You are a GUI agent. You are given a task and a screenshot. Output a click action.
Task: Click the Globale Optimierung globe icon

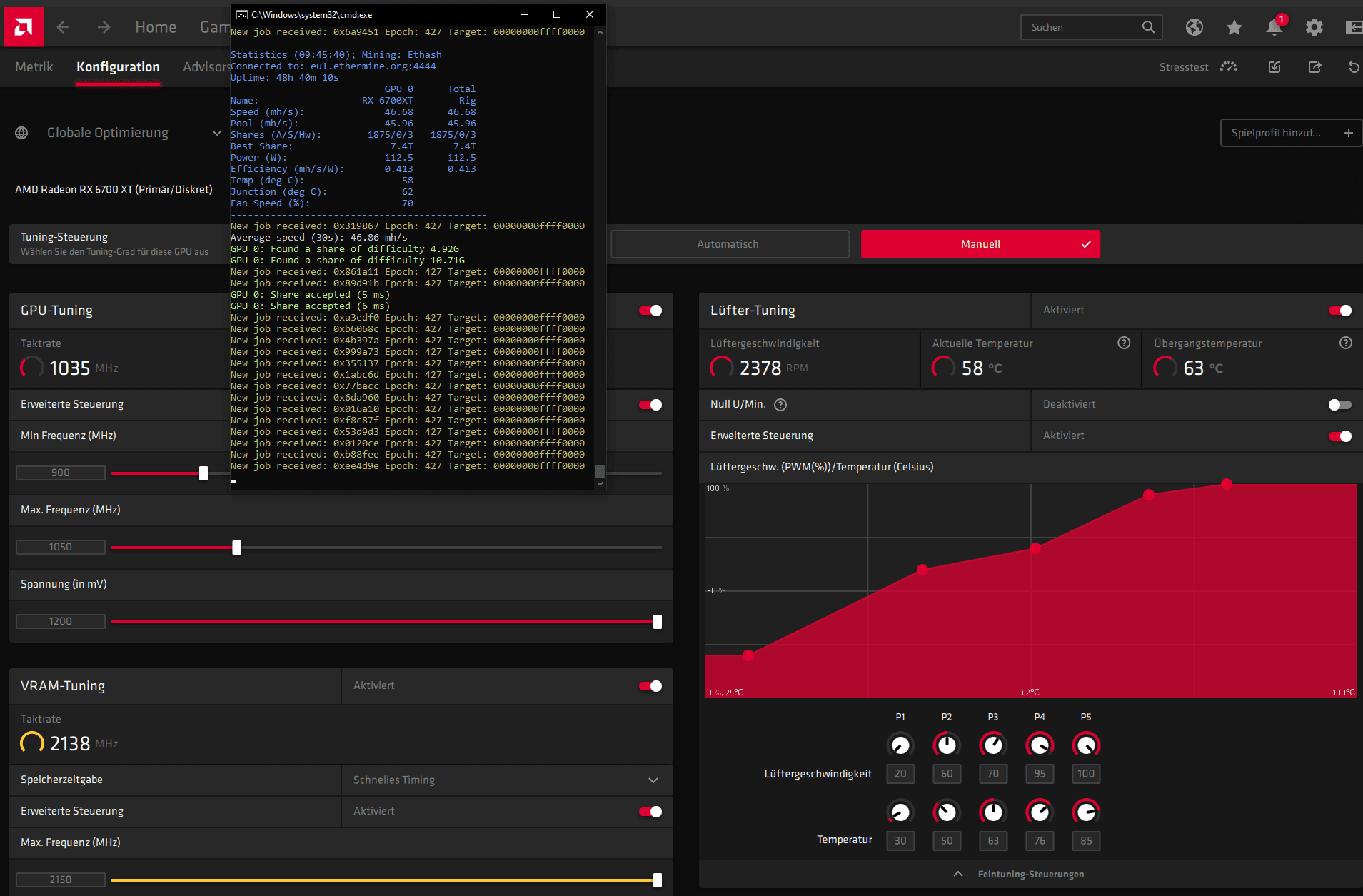21,133
